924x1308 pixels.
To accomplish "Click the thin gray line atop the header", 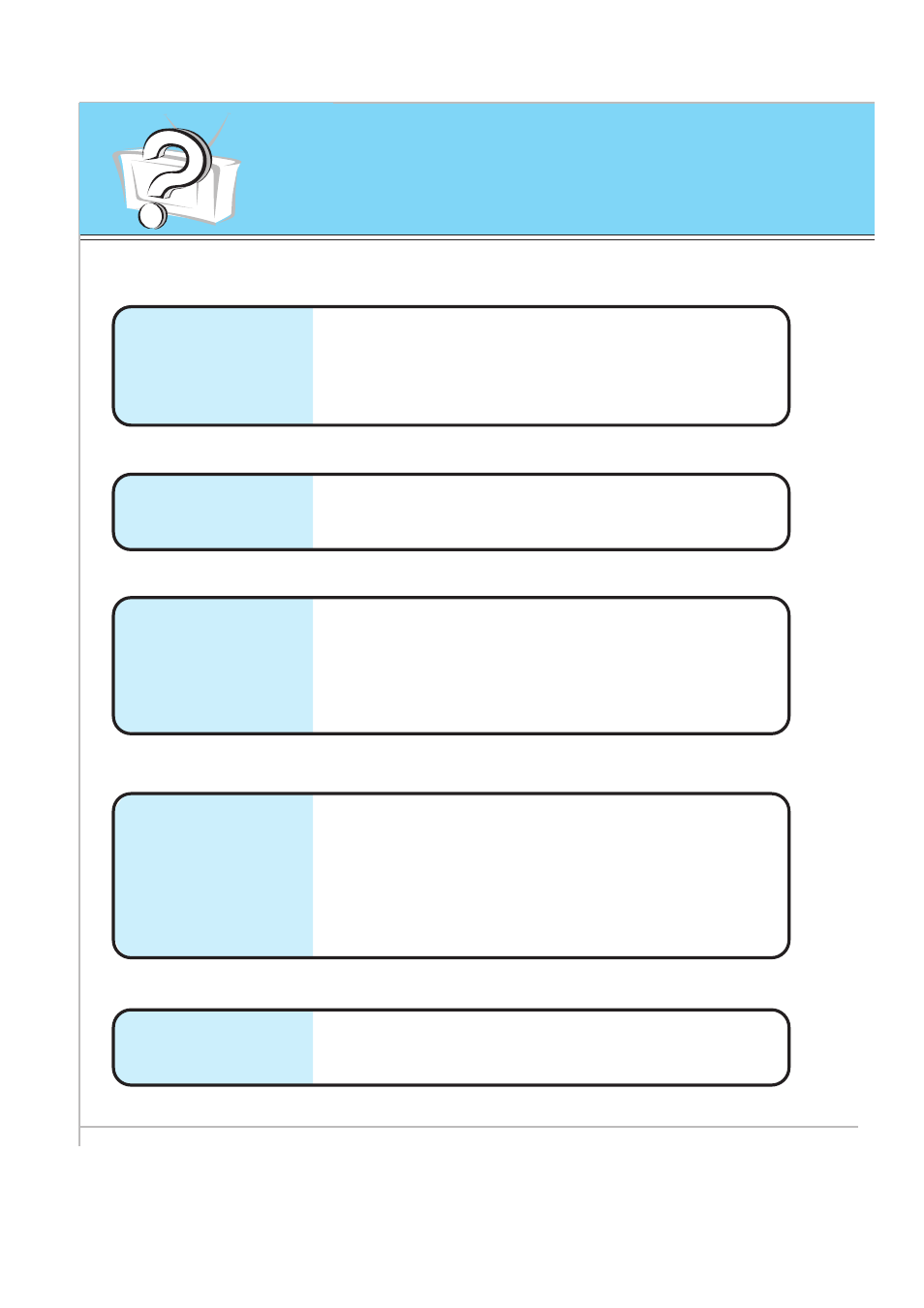I will [603, 103].
